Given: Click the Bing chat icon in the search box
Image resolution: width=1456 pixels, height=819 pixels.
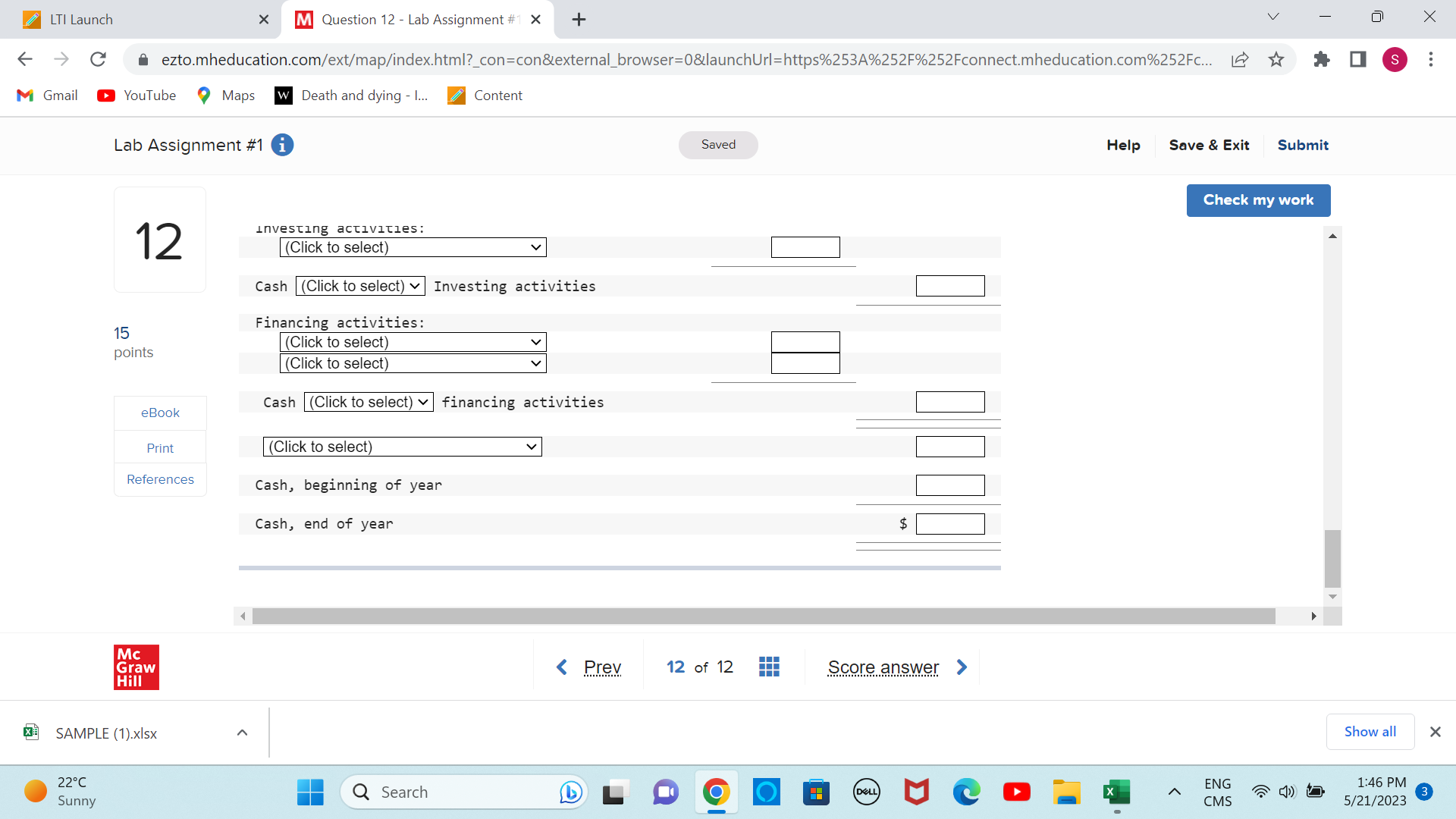Looking at the screenshot, I should 570,792.
